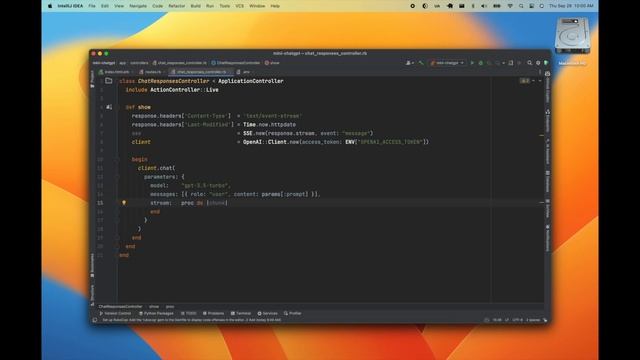Open IDE settings gear icon
This screenshot has width=640, height=360.
coord(538,63)
